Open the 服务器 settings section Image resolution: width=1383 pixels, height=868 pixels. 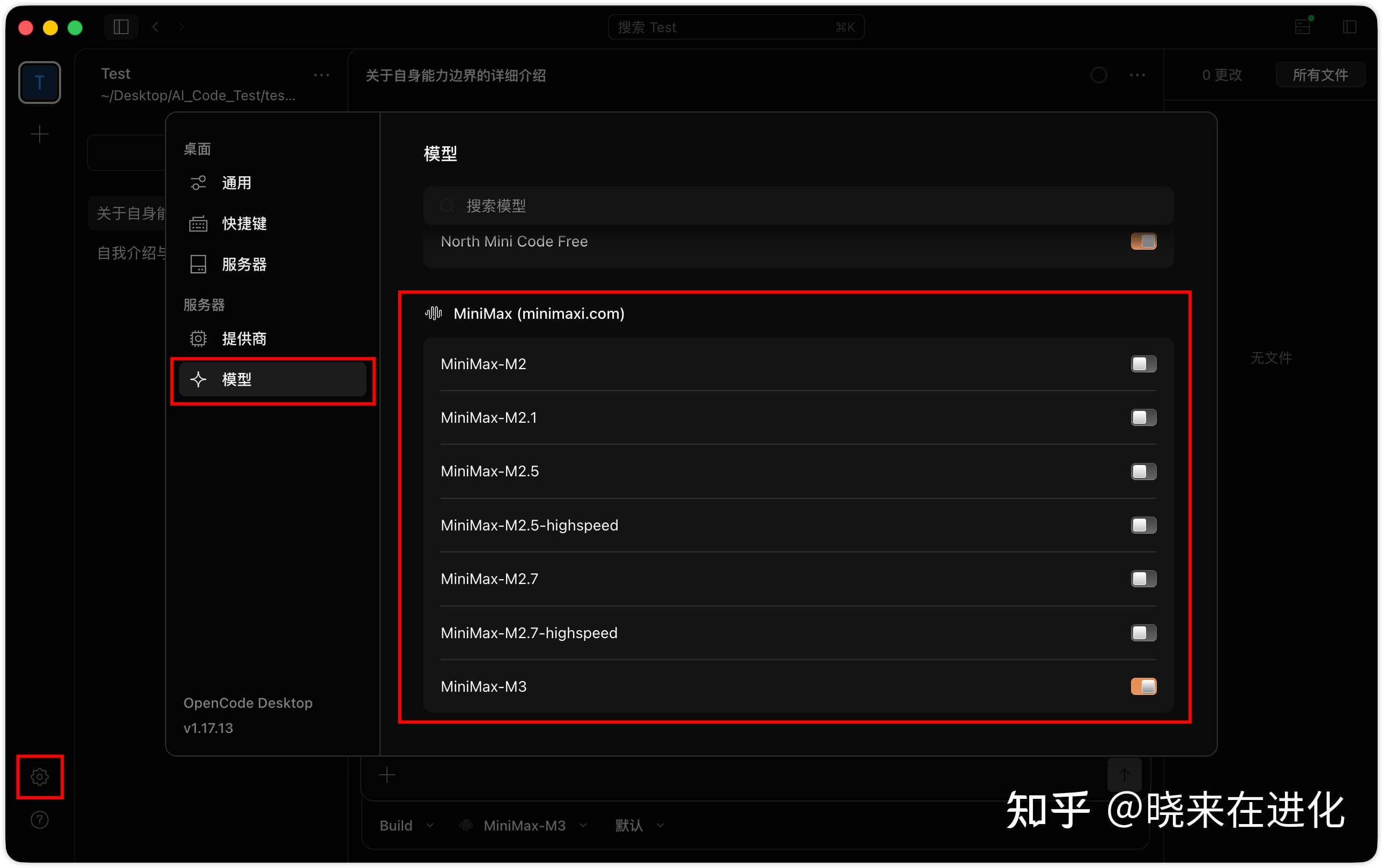(273, 265)
